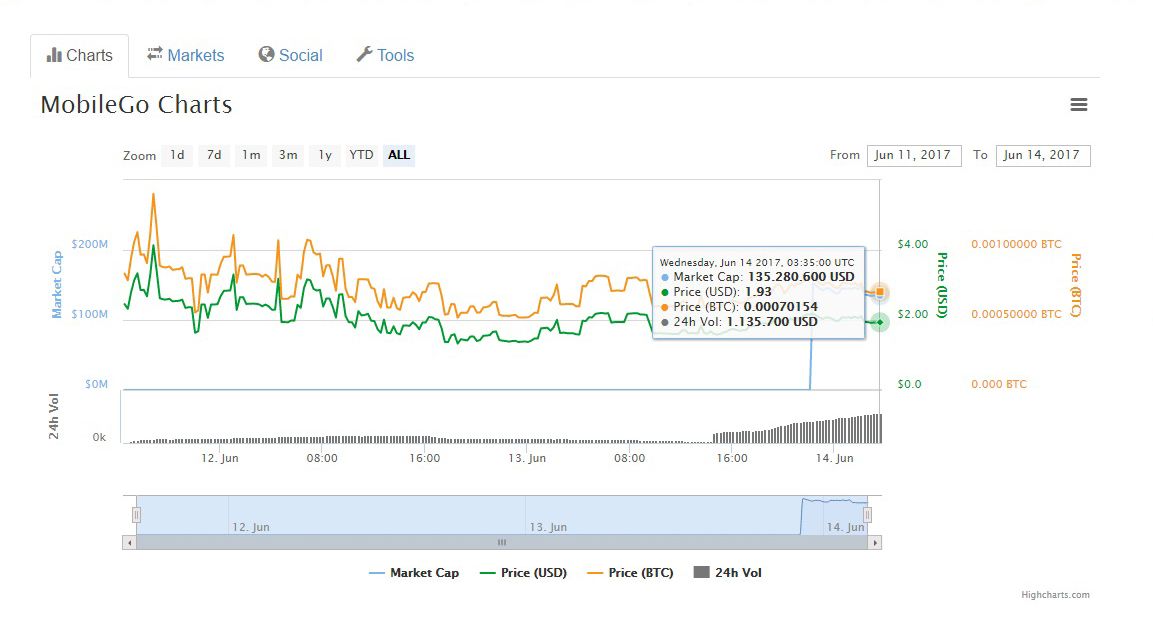The image size is (1153, 621).
Task: Click the navigator scroll right arrow
Action: (874, 543)
